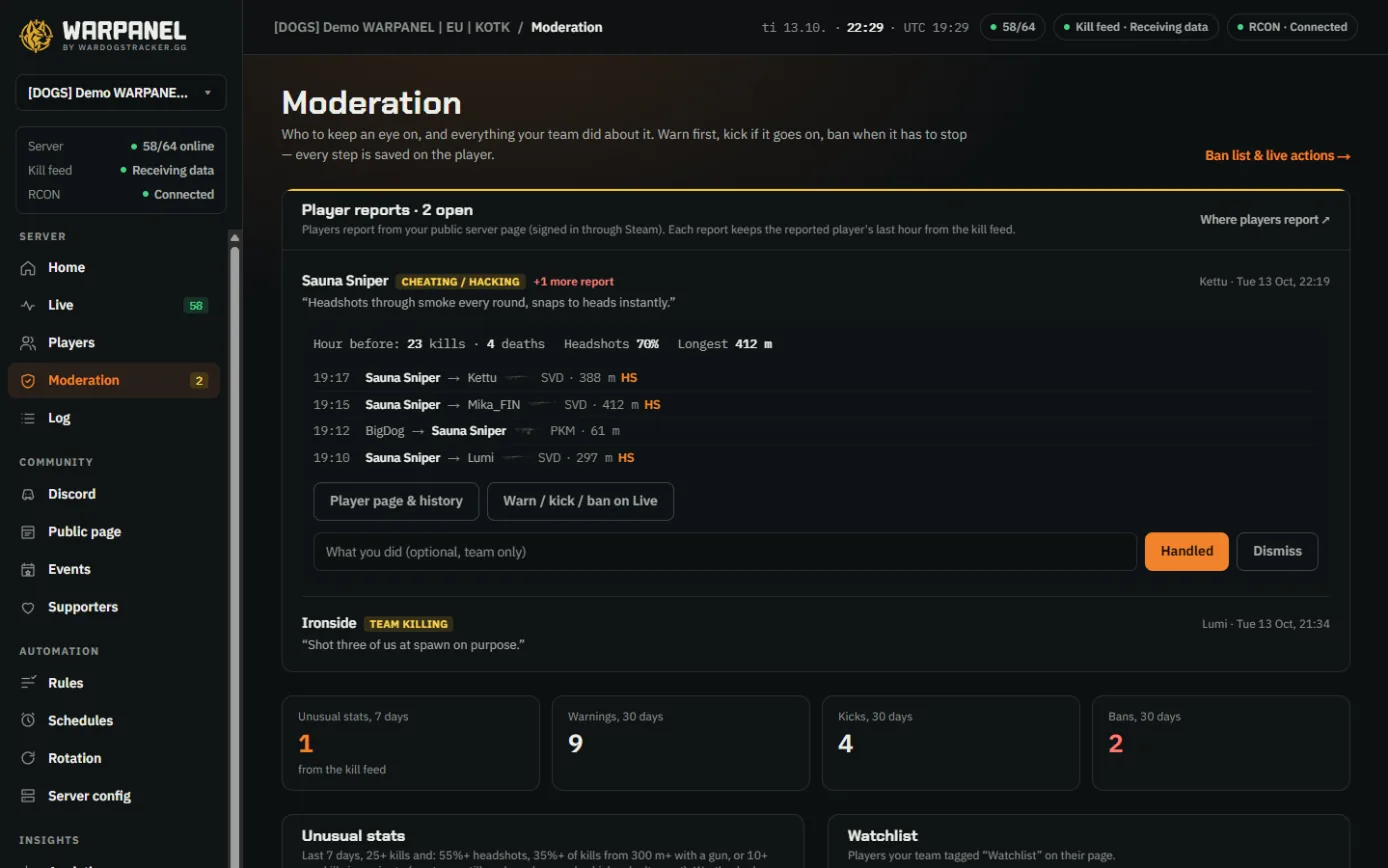Viewport: 1388px width, 868px height.
Task: Open the 'Ban list & live actions' link
Action: (1278, 155)
